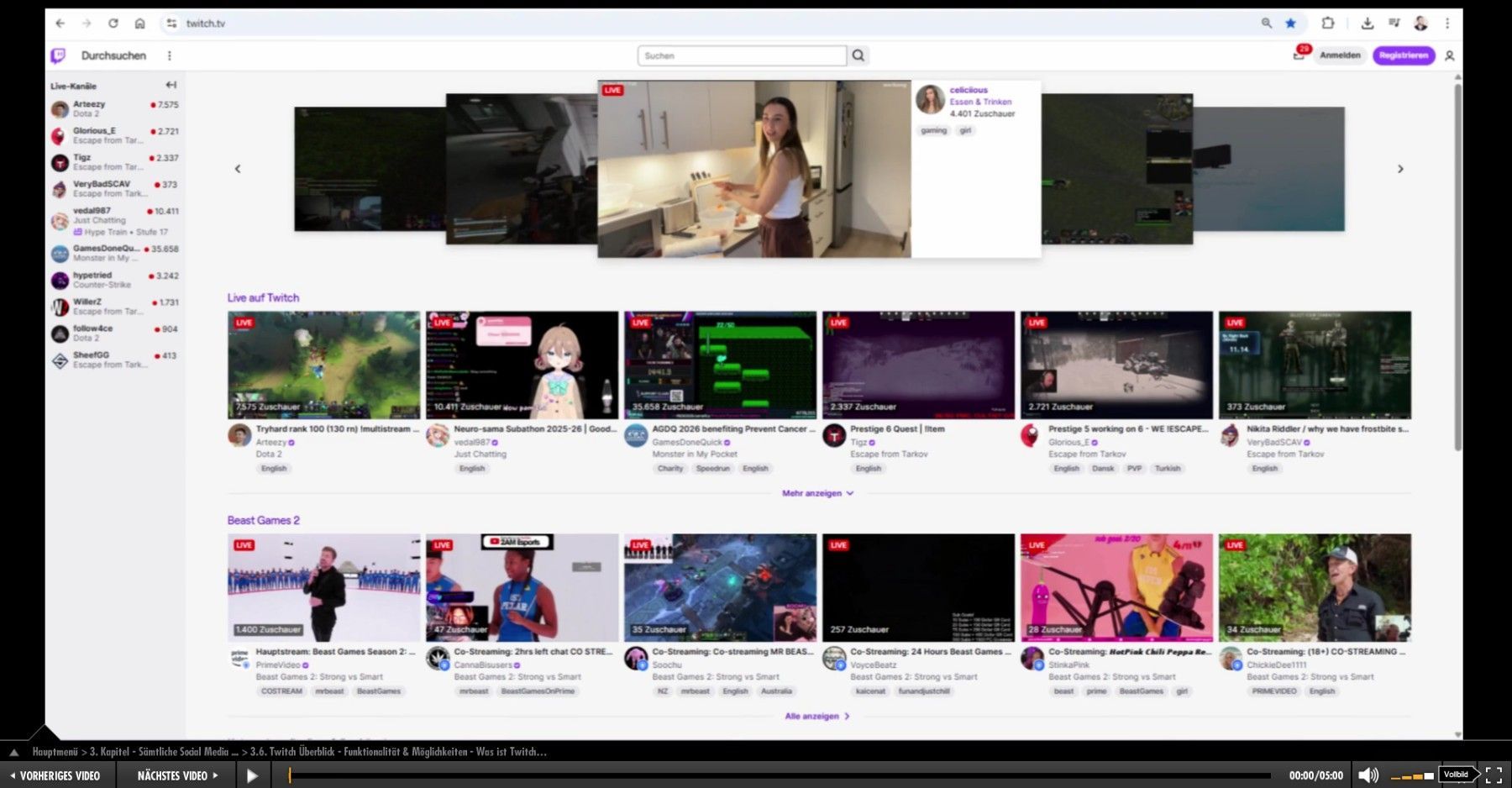
Task: Mute the video player volume
Action: coord(1368,775)
